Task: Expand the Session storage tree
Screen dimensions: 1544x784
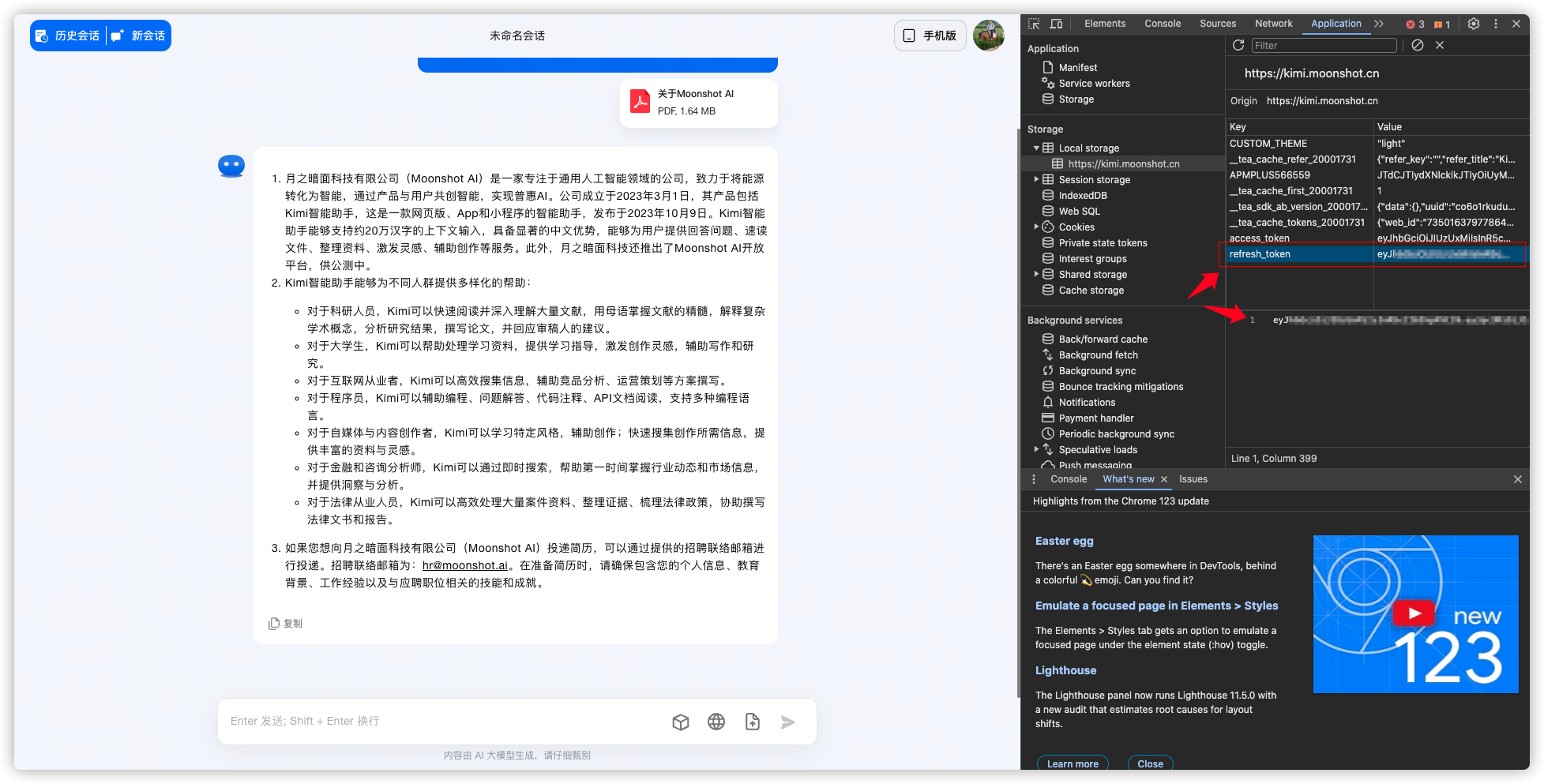Action: 1037,179
